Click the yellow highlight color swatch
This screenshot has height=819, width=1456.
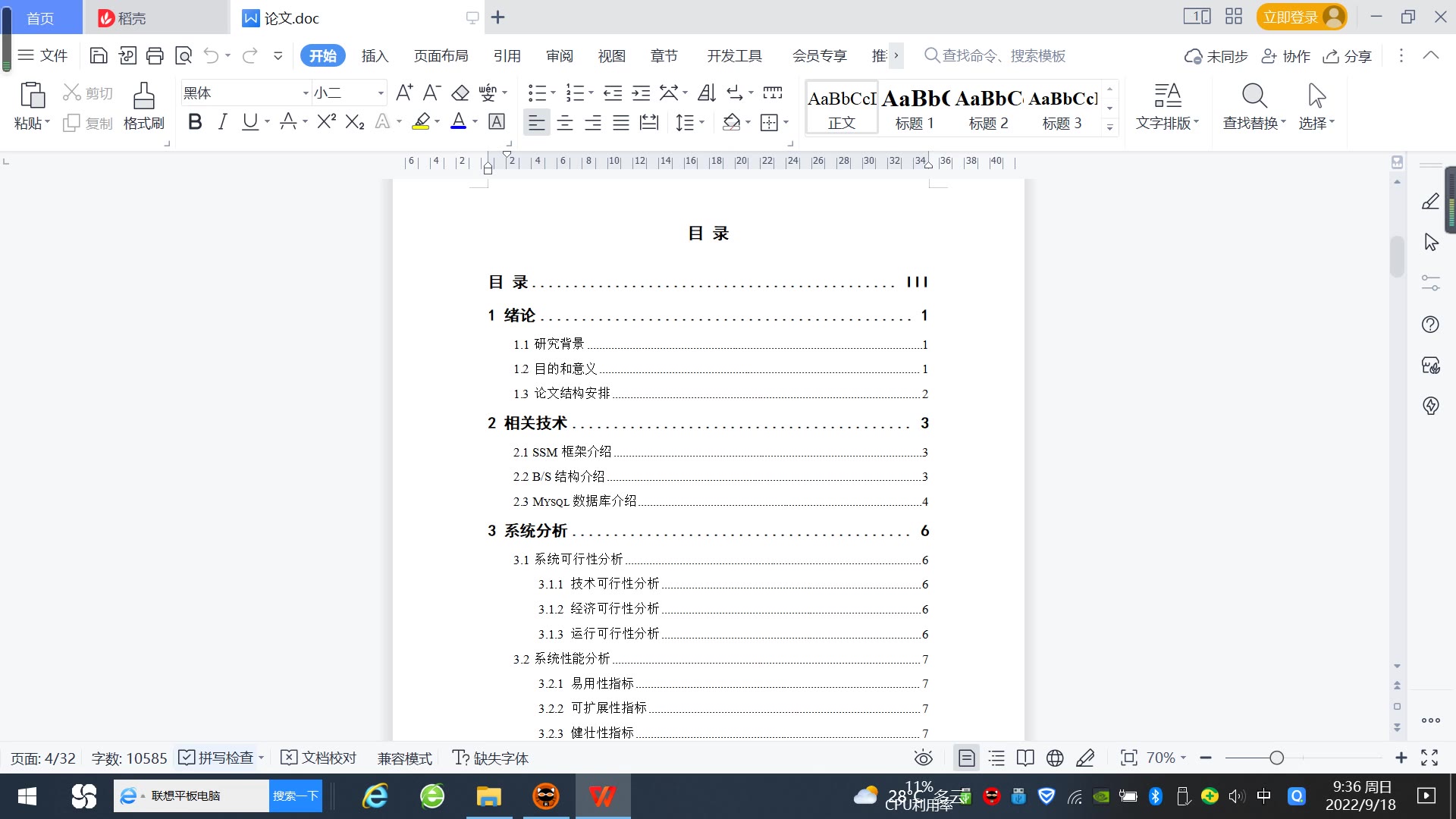[421, 121]
